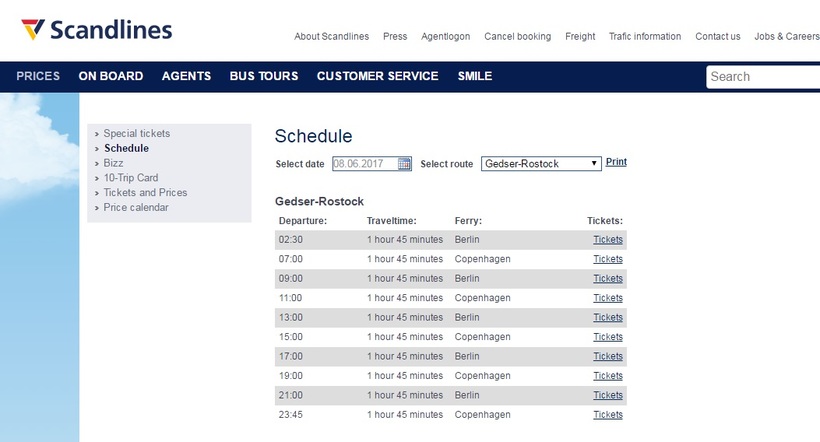820x442 pixels.
Task: Open the ON BOARD menu
Action: click(x=111, y=76)
